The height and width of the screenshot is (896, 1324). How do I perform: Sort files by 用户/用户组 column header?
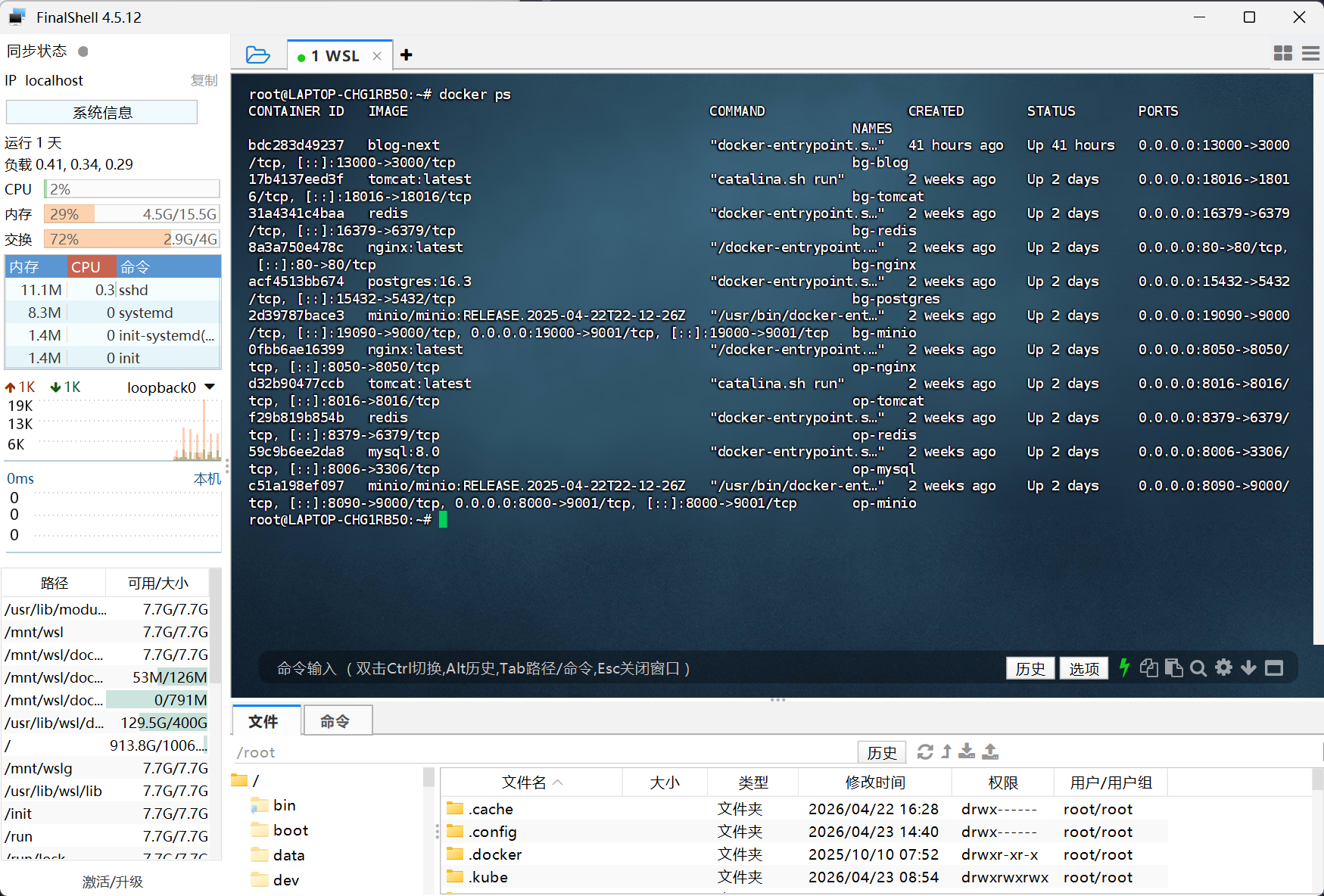click(1111, 782)
